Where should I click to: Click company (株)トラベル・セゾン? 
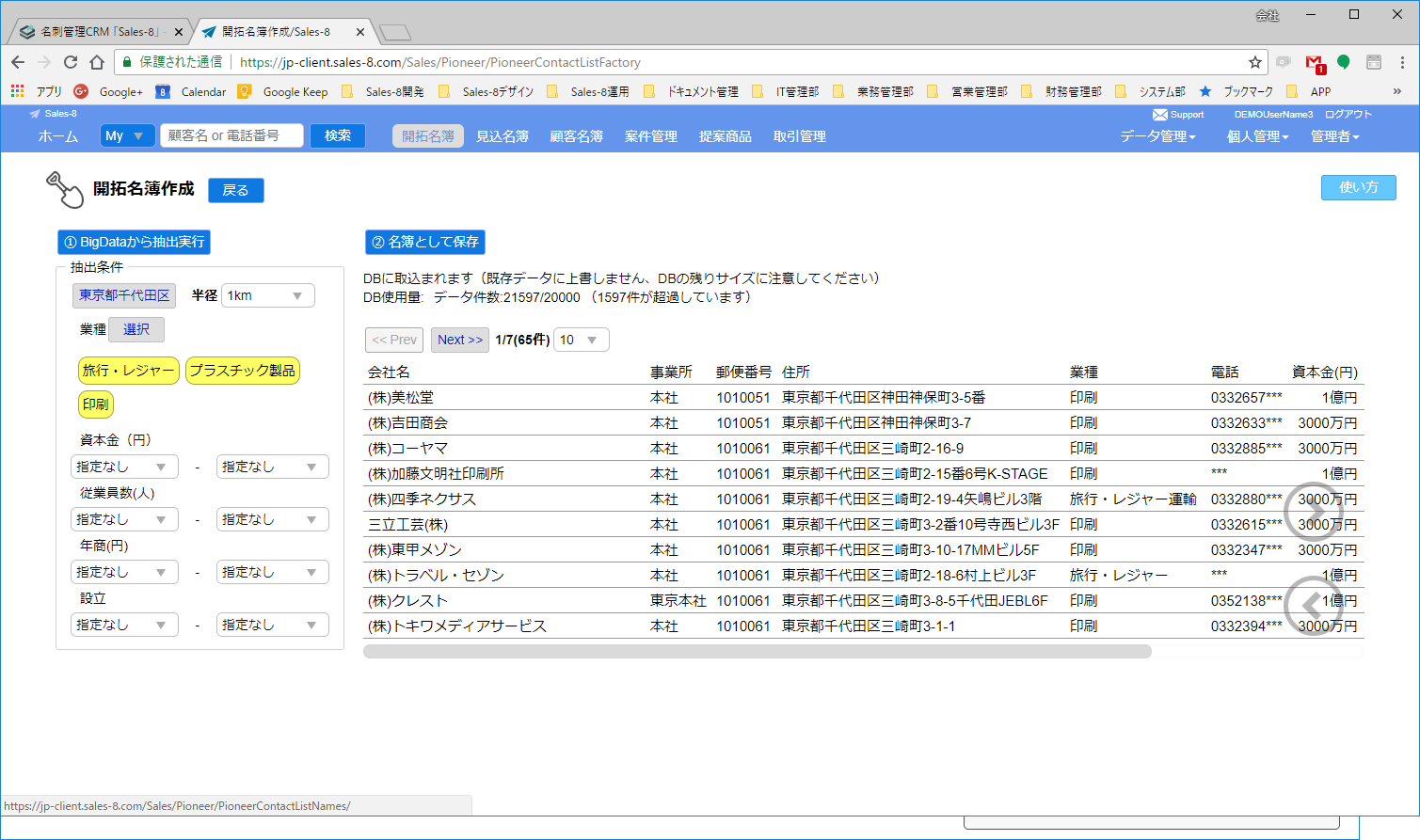tap(436, 576)
